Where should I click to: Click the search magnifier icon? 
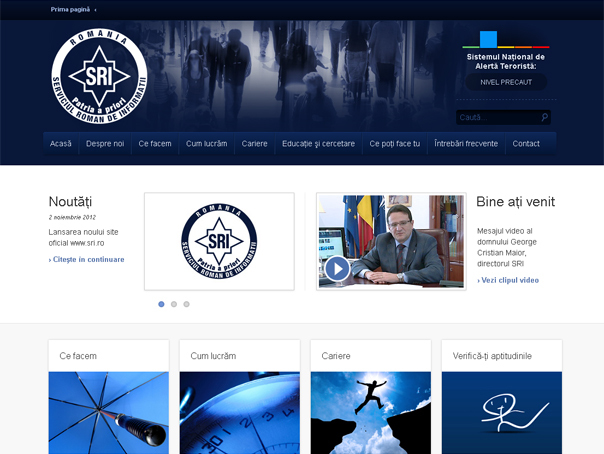[x=544, y=117]
